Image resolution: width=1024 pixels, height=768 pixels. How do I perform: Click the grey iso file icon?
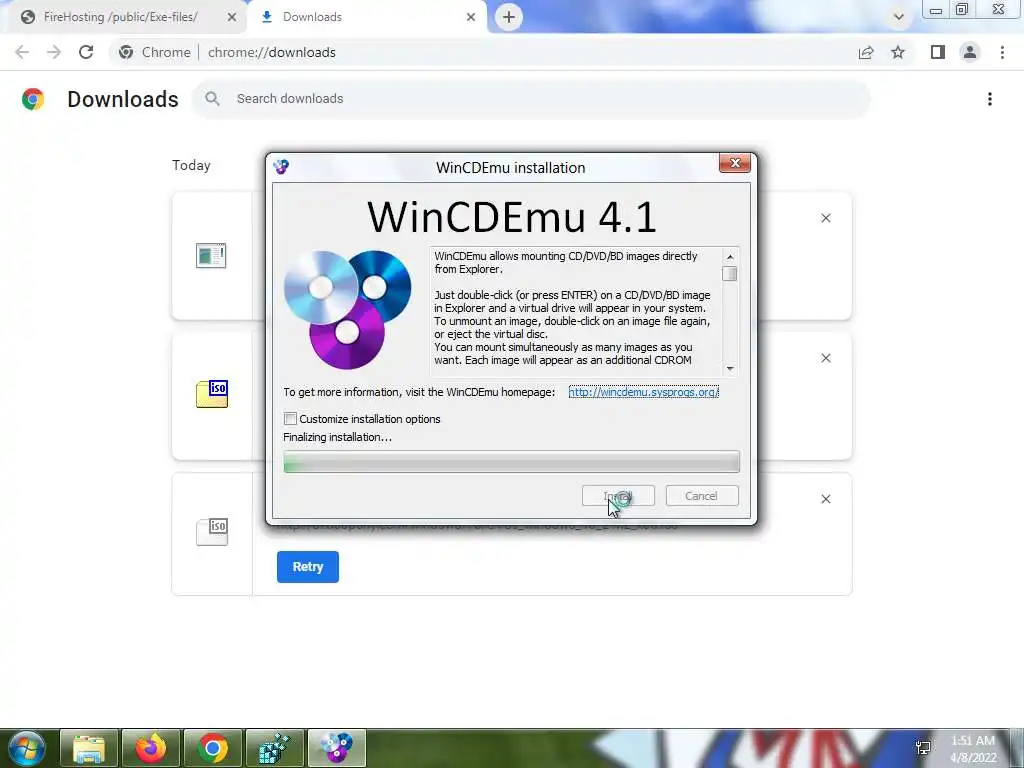212,532
